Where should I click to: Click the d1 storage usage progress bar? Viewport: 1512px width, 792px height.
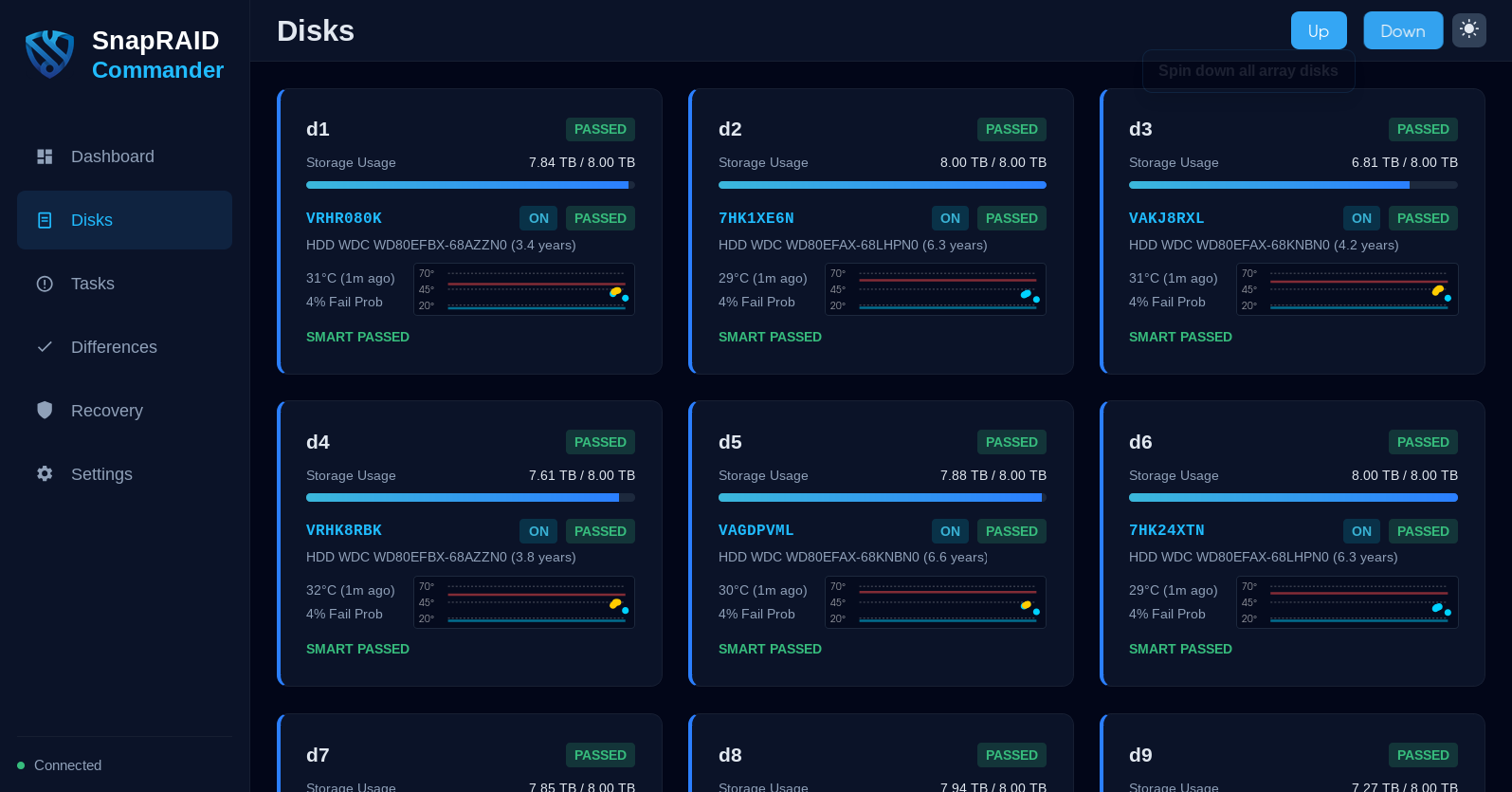click(470, 185)
